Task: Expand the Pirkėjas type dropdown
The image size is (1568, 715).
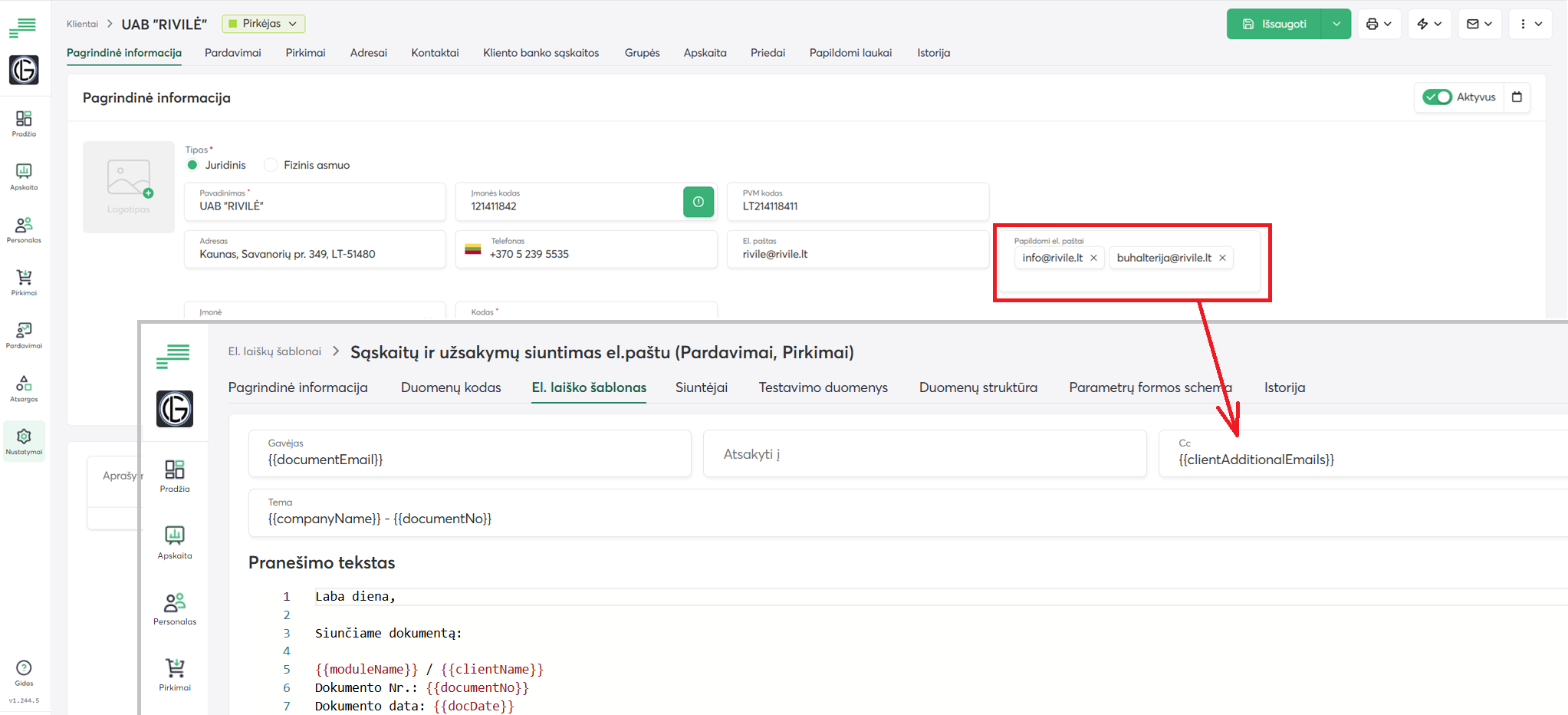Action: point(263,24)
